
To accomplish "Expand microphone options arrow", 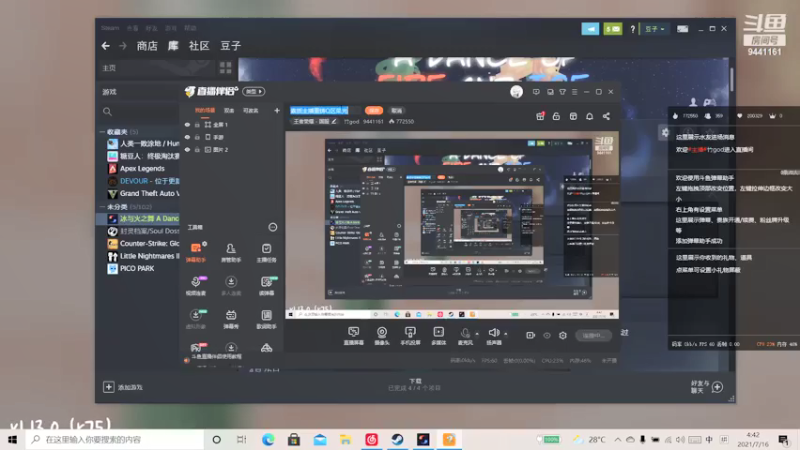I will pyautogui.click(x=477, y=334).
